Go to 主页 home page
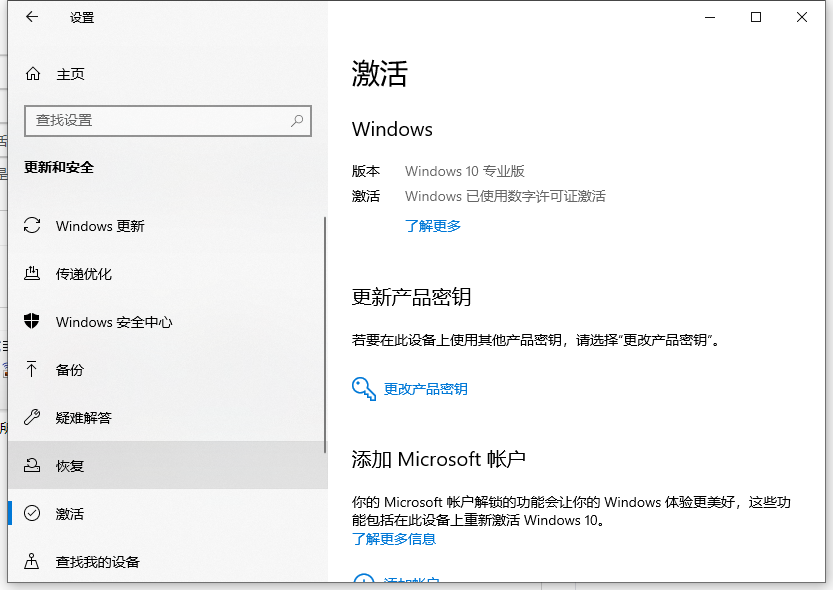The height and width of the screenshot is (590, 833). pyautogui.click(x=70, y=74)
